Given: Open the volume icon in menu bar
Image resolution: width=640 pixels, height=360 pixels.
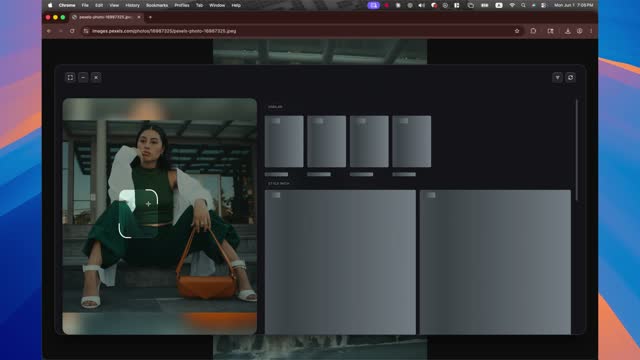Looking at the screenshot, I should [x=422, y=5].
